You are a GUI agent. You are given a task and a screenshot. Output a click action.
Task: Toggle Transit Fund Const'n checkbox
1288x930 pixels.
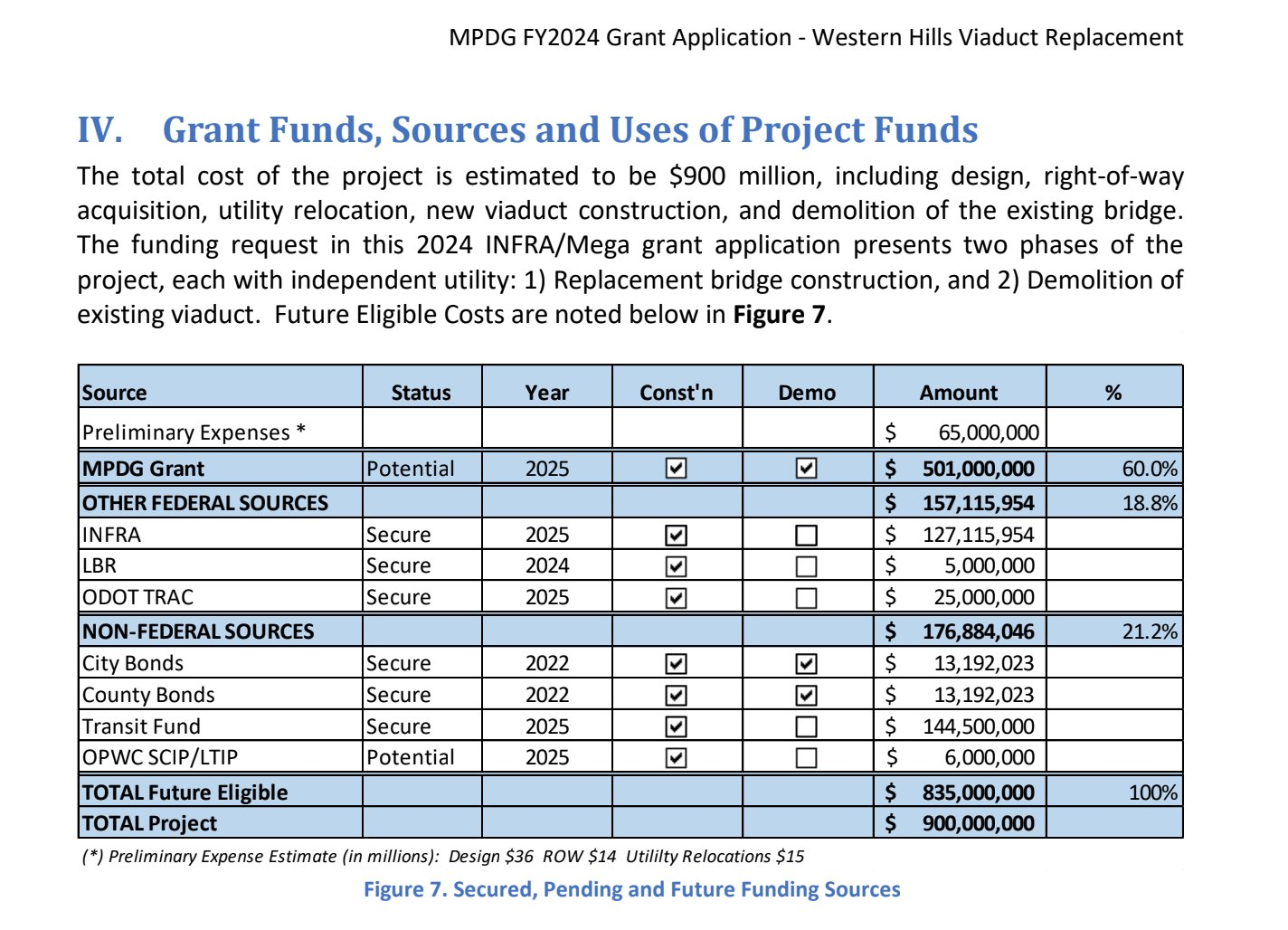click(676, 726)
